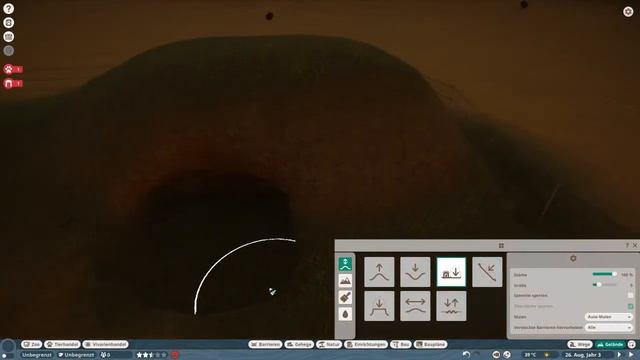Image resolution: width=640 pixels, height=360 pixels.
Task: Click the active Gelände (terrain) button
Action: click(x=610, y=344)
